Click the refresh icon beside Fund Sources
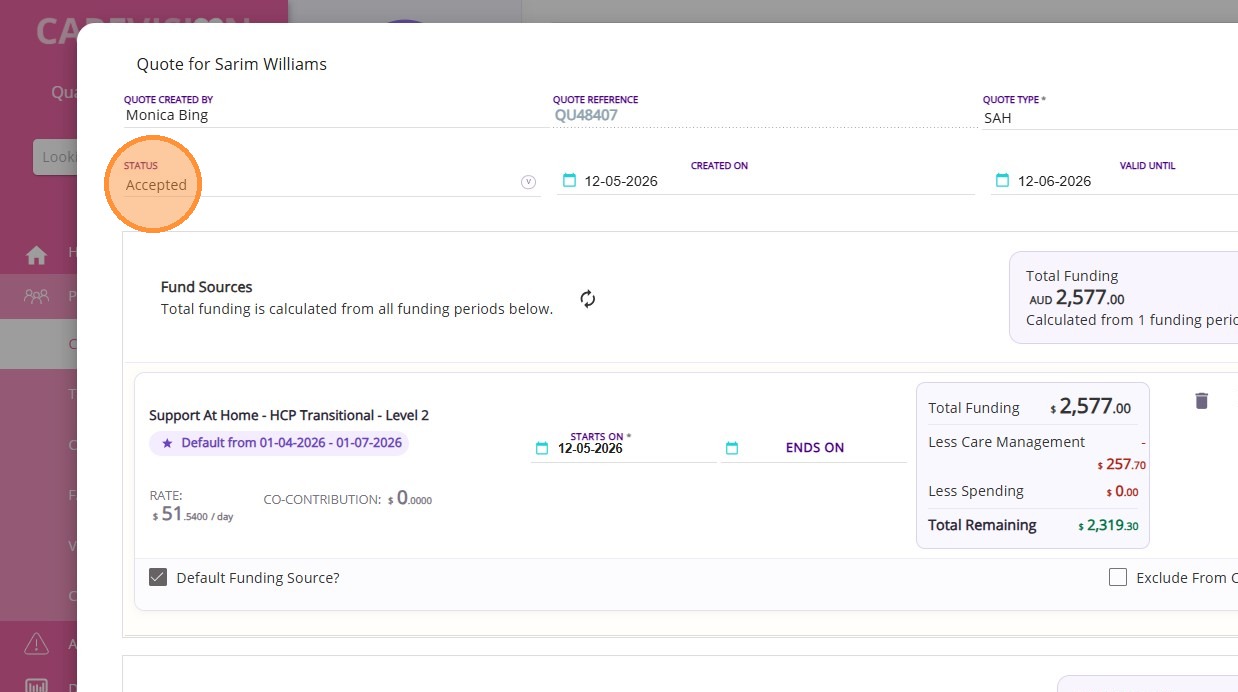 coord(588,299)
